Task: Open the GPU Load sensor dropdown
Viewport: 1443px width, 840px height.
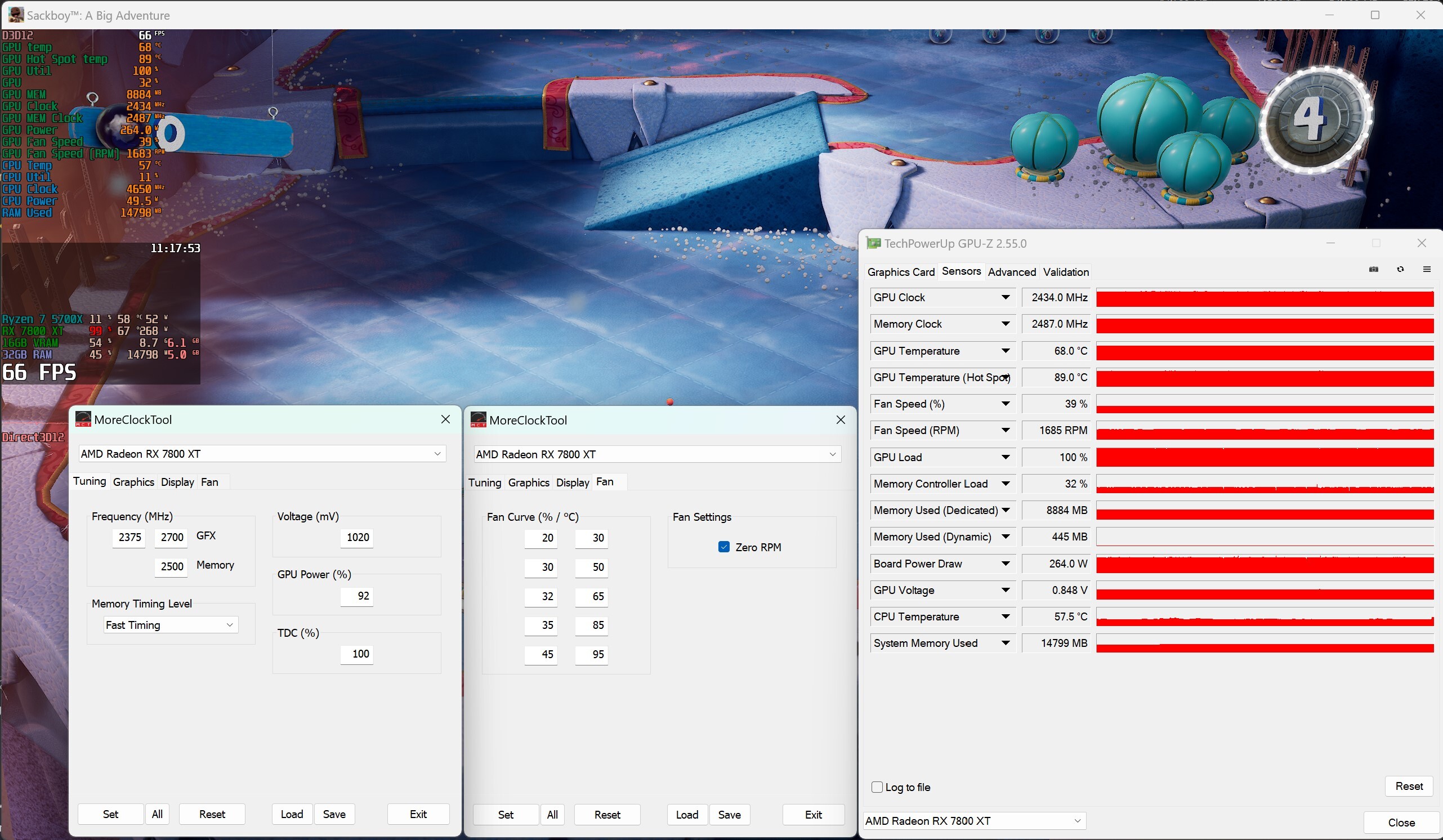Action: (x=1005, y=457)
